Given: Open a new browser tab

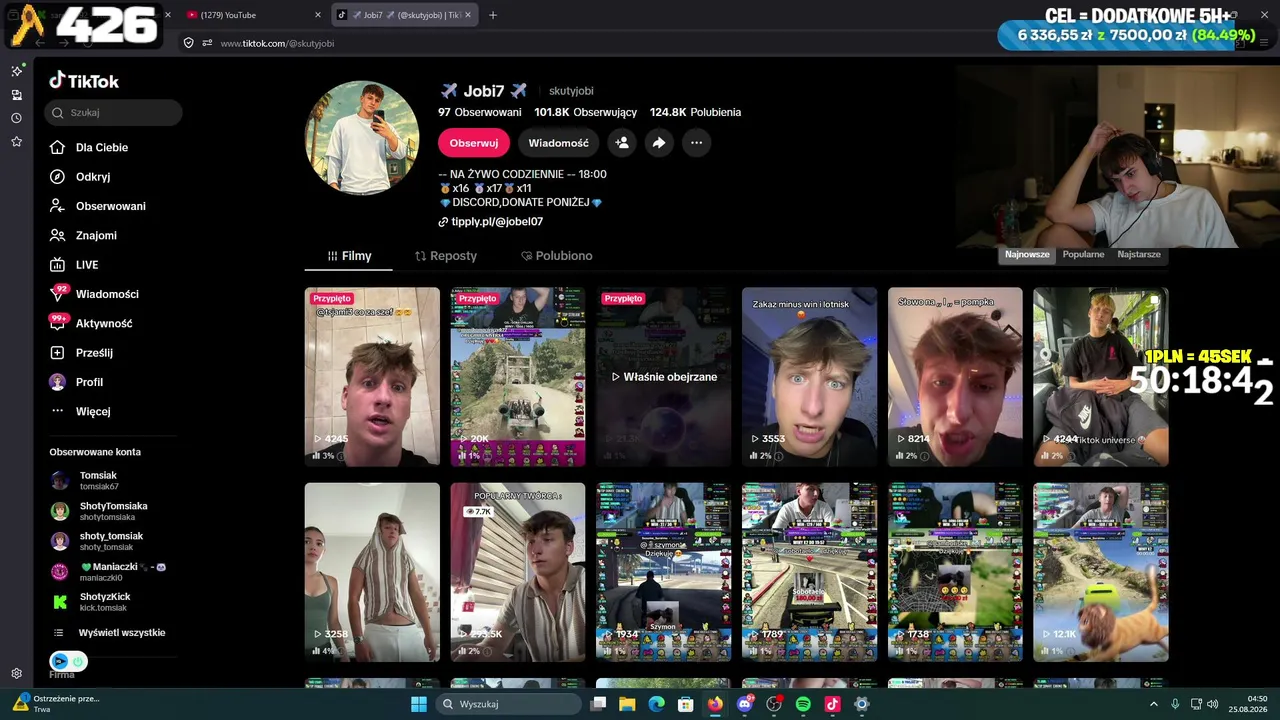Looking at the screenshot, I should tap(493, 15).
